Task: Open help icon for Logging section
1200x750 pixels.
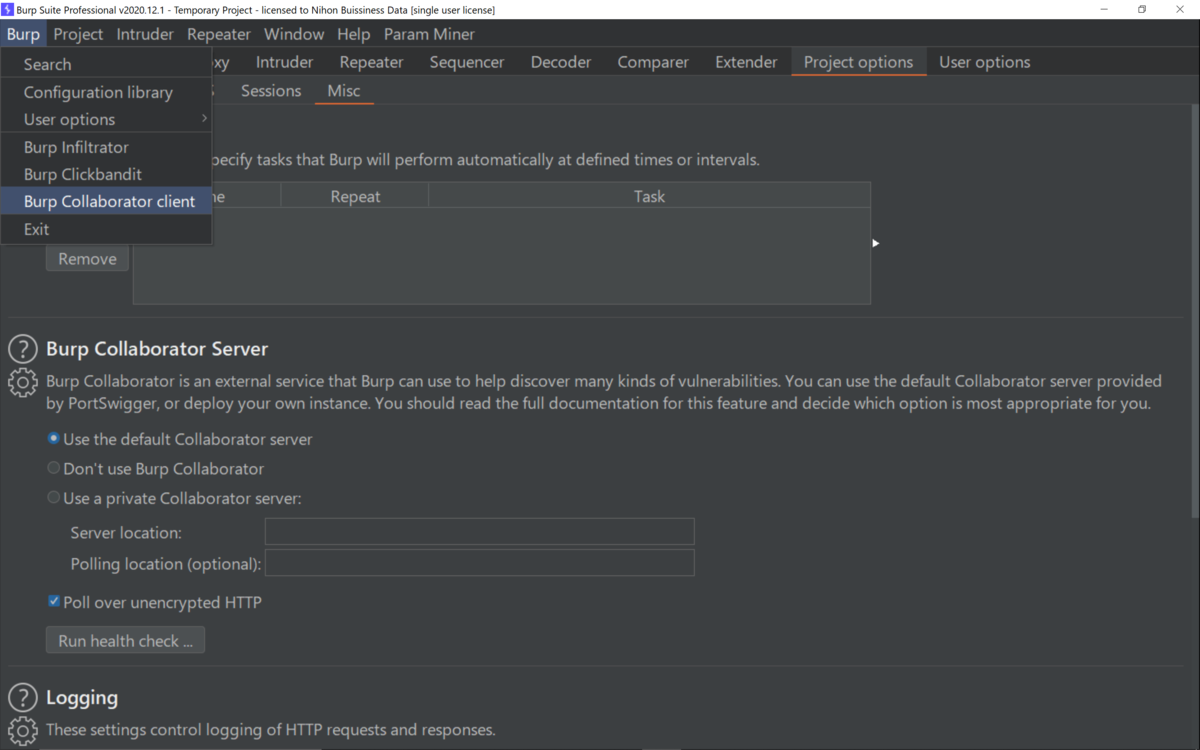Action: [22, 698]
